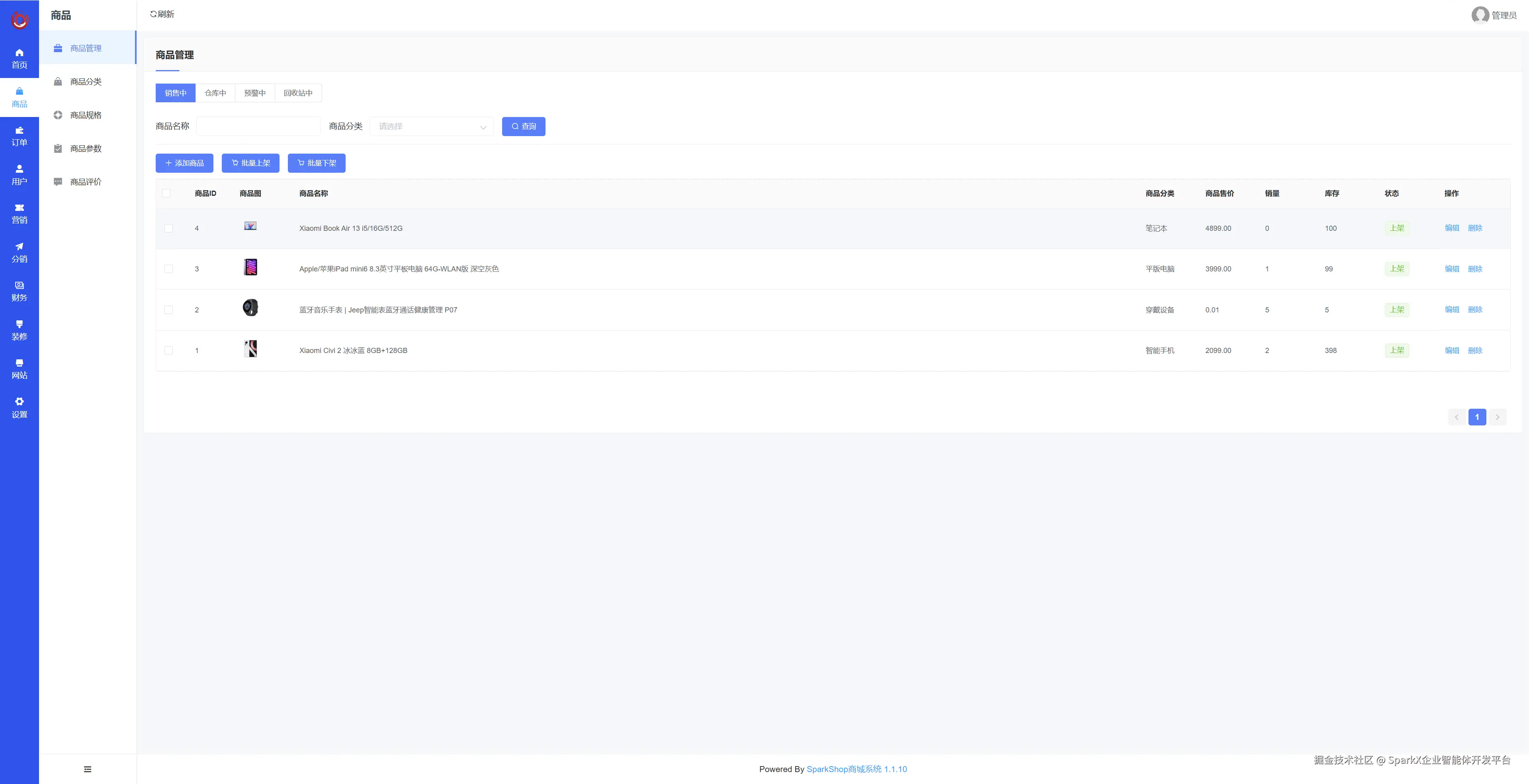Click the 添加商品 button
Image resolution: width=1529 pixels, height=784 pixels.
click(x=184, y=163)
